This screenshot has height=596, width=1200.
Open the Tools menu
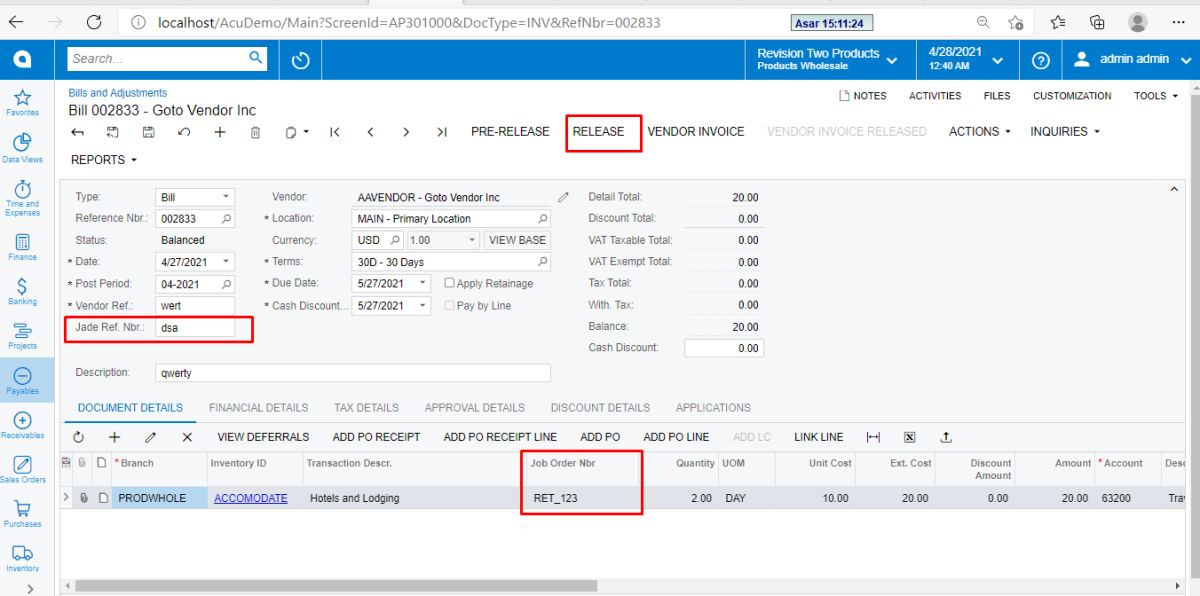[1156, 96]
